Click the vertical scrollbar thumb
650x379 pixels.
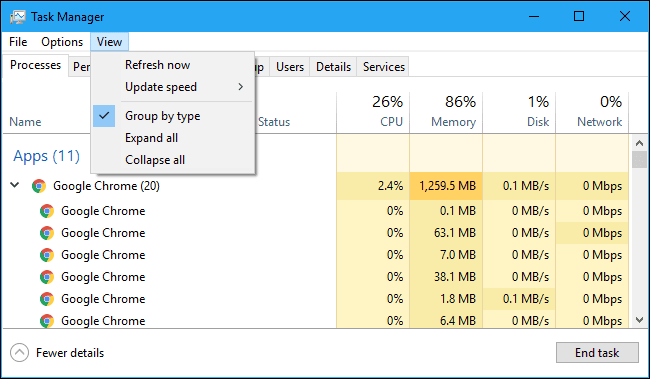click(639, 159)
